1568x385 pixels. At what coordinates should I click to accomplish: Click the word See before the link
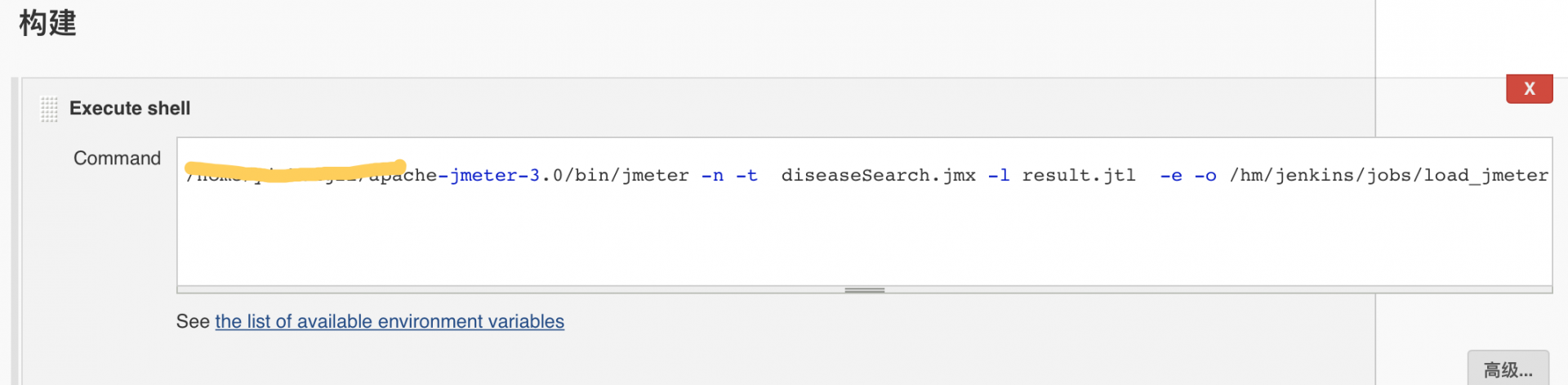(x=193, y=321)
